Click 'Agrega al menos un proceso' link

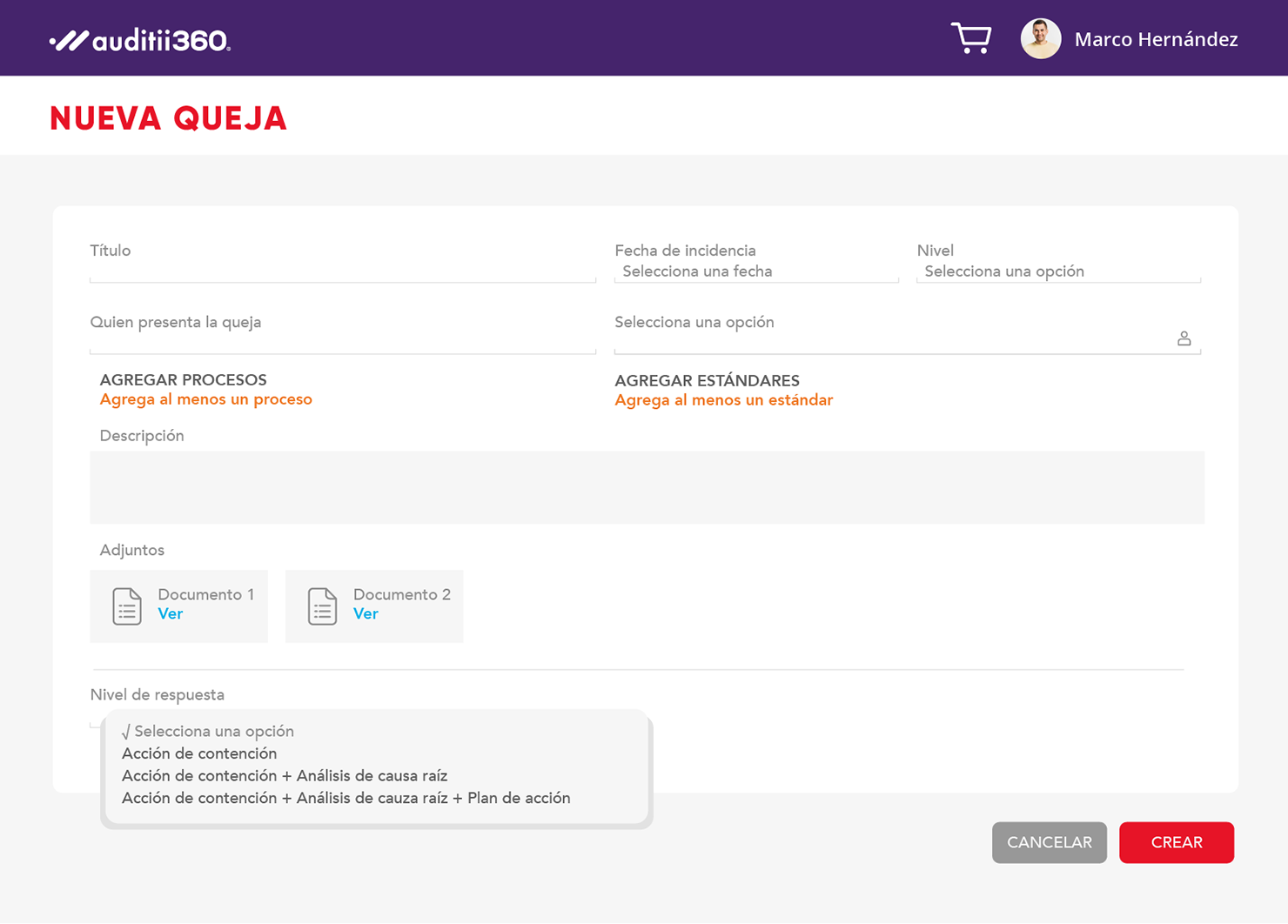(x=205, y=399)
